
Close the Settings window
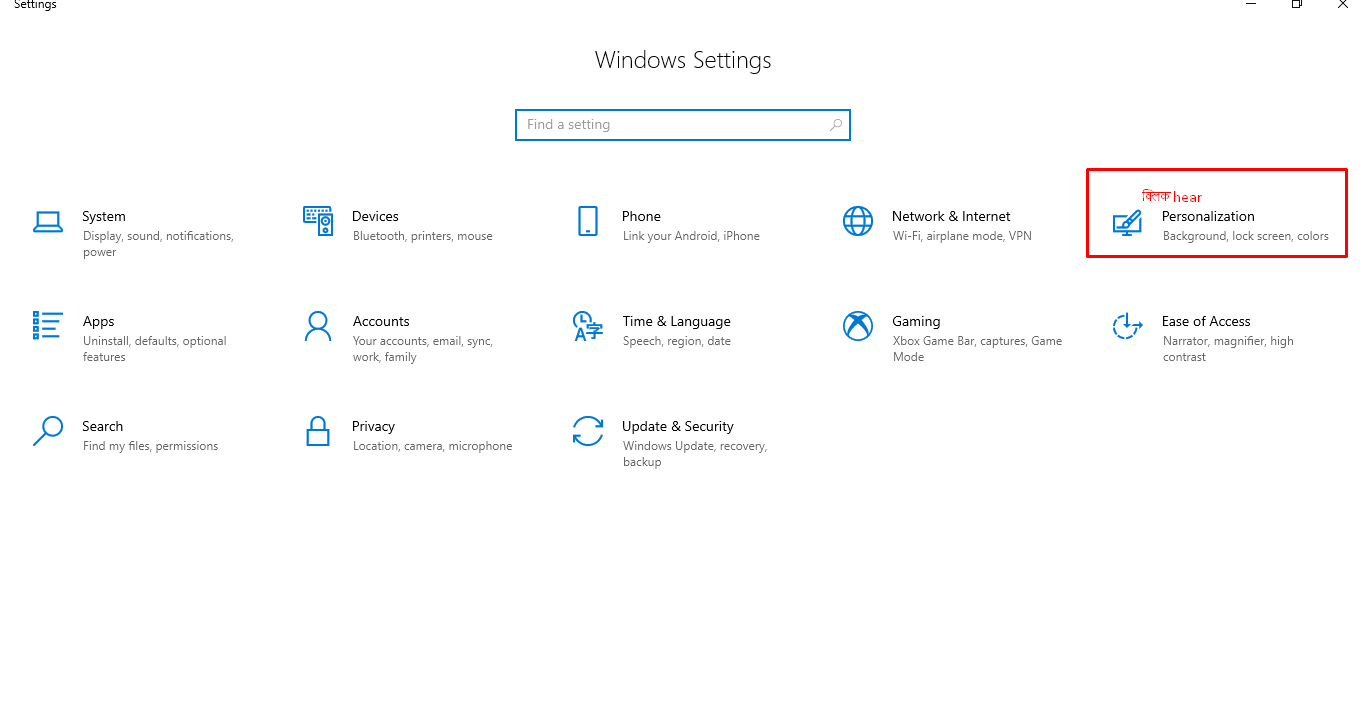pos(1342,4)
